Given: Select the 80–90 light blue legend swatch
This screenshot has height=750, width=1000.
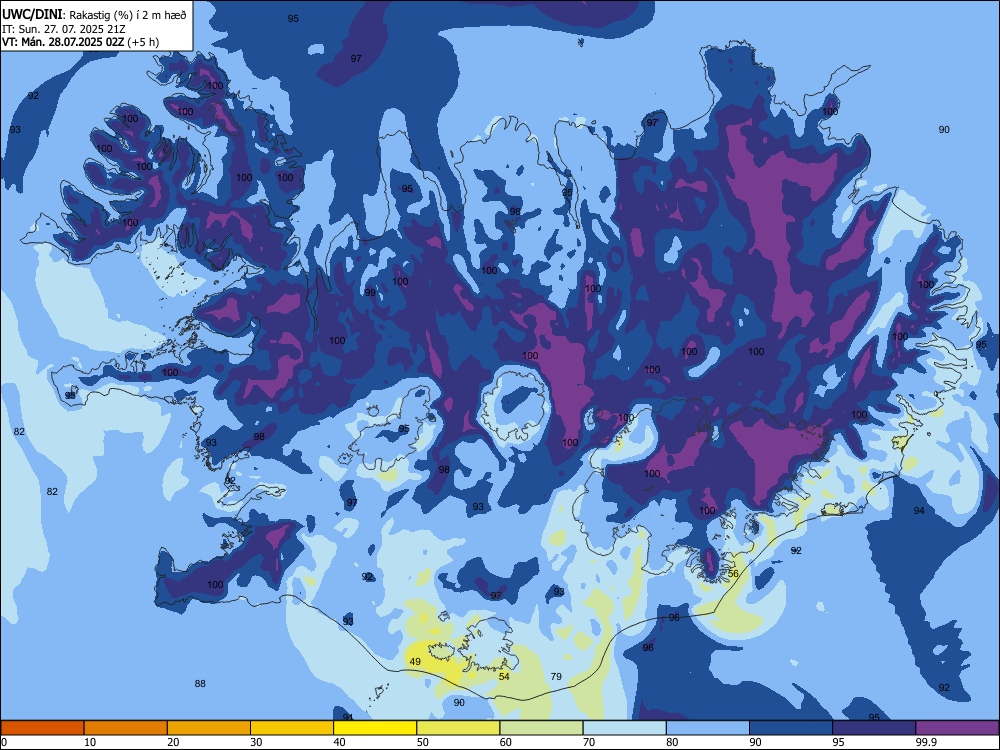Looking at the screenshot, I should coord(708,728).
